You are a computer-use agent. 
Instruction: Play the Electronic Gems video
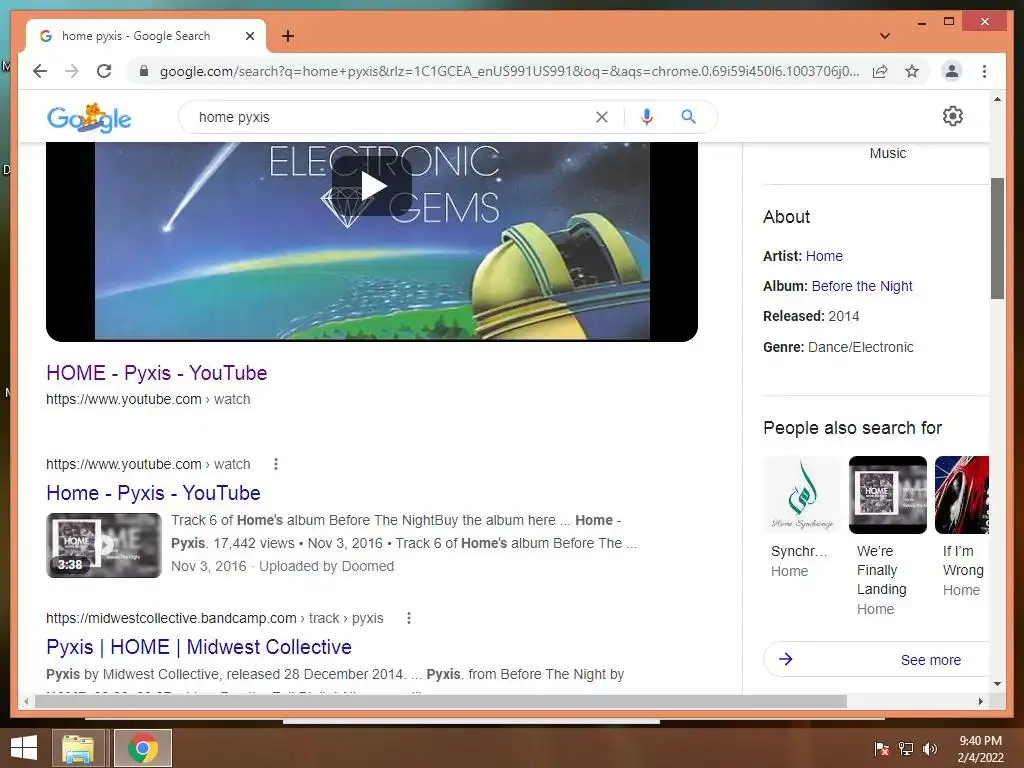(x=372, y=186)
